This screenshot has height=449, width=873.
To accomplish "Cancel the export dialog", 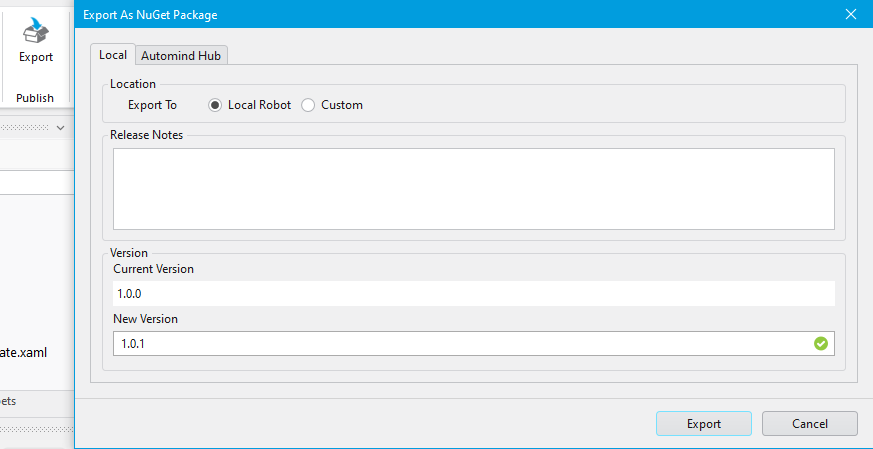I will [x=810, y=424].
